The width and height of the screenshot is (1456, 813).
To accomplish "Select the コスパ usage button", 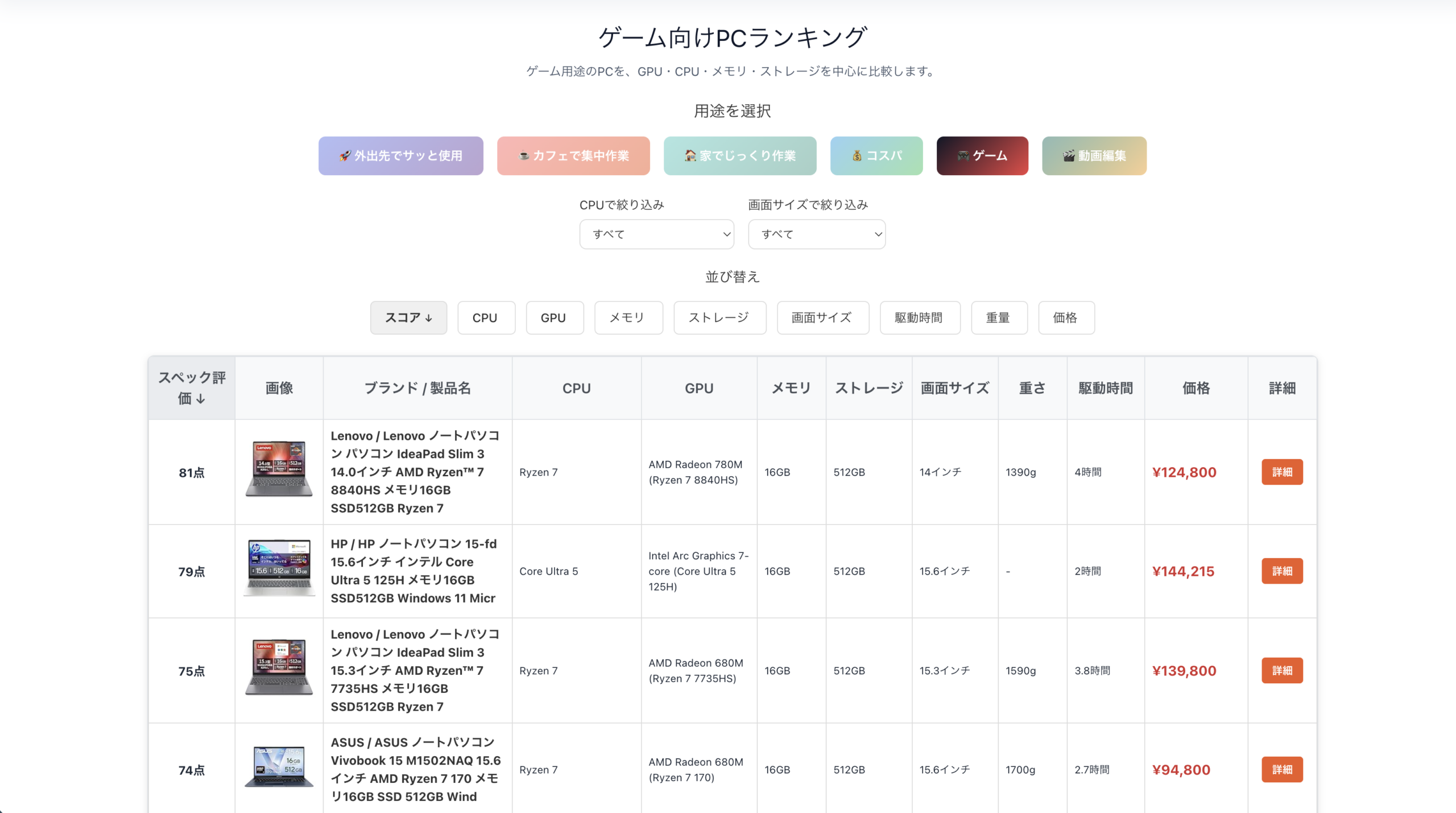I will pos(876,155).
